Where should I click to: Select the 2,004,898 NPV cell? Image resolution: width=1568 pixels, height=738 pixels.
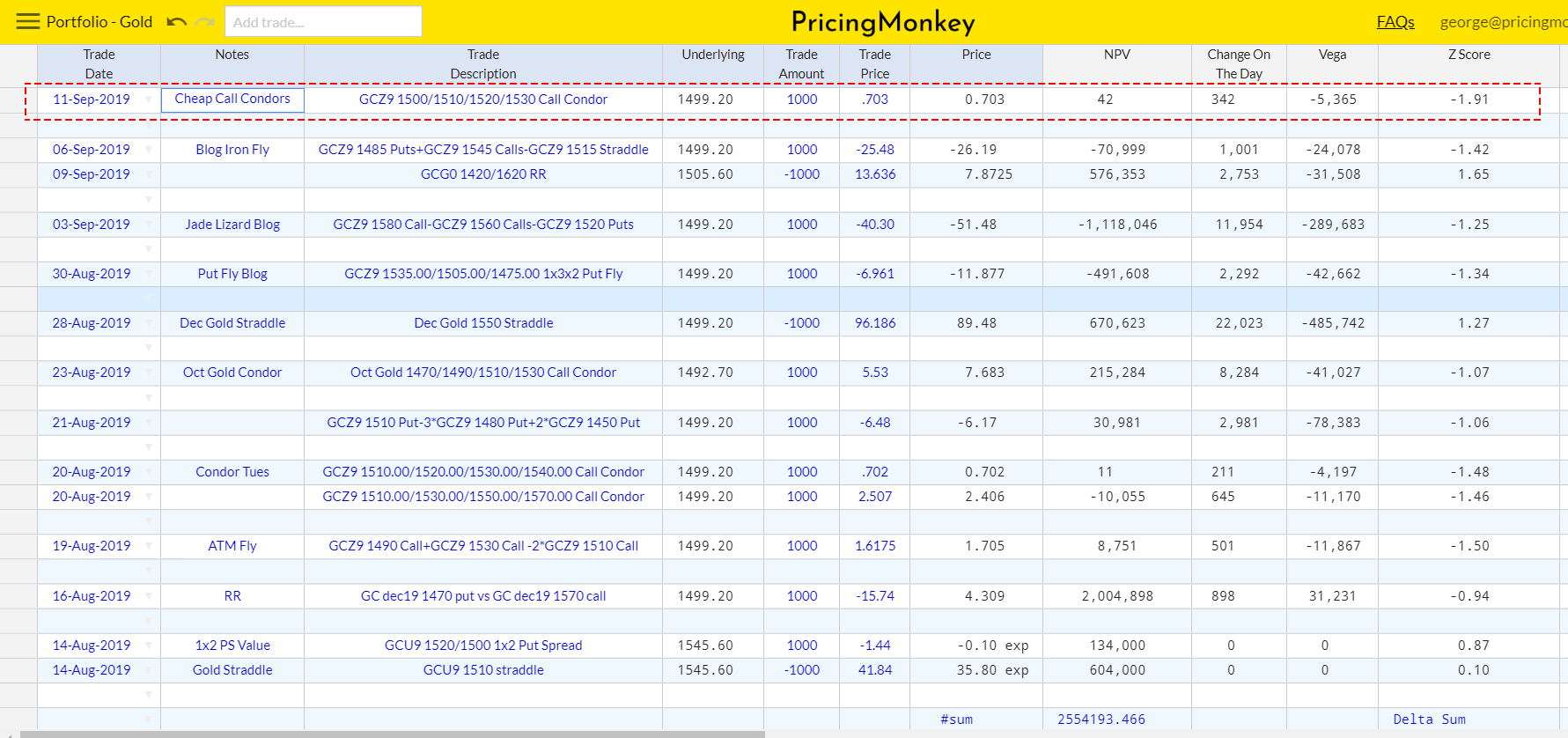pyautogui.click(x=1117, y=596)
